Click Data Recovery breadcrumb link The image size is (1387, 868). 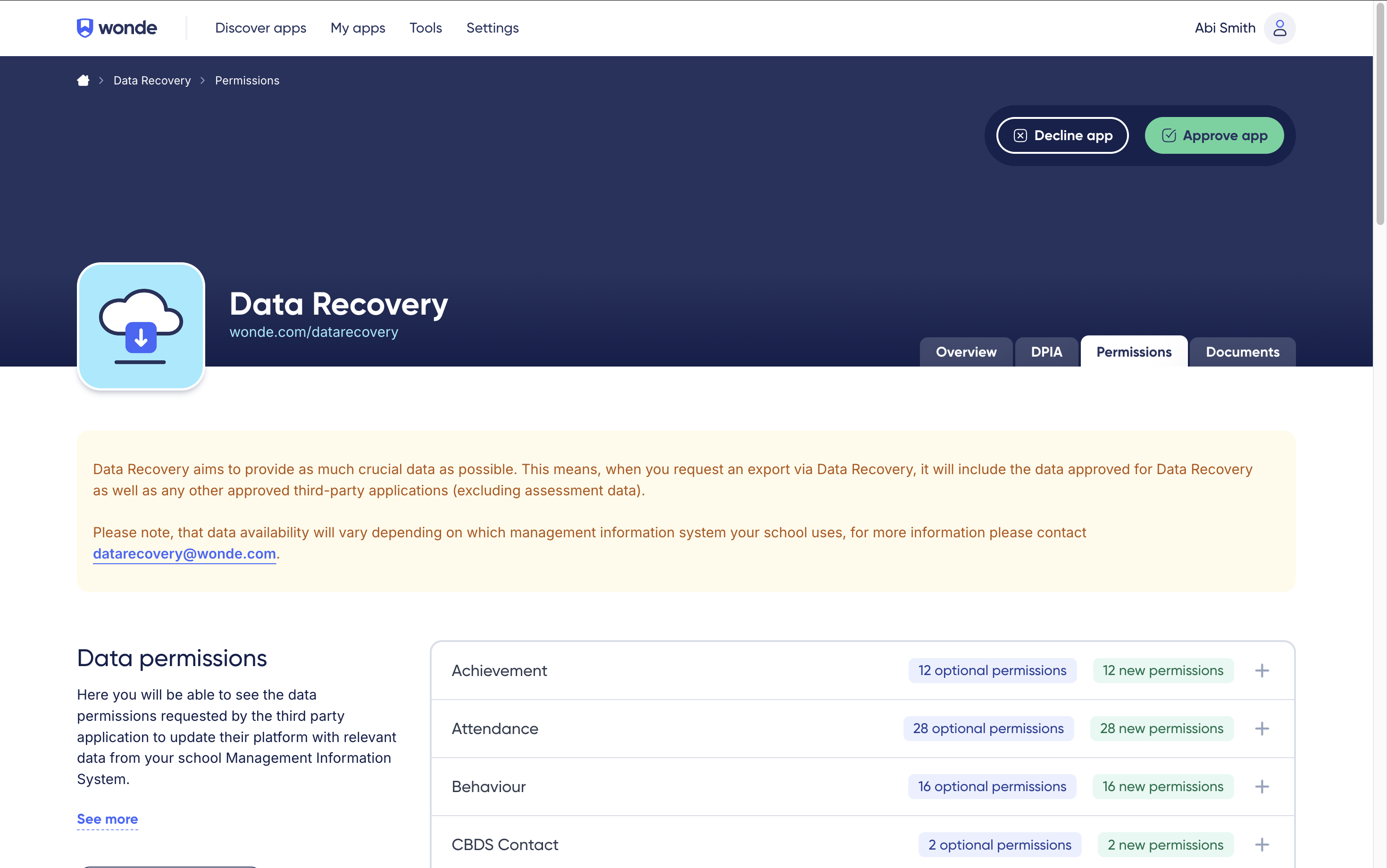click(x=152, y=80)
